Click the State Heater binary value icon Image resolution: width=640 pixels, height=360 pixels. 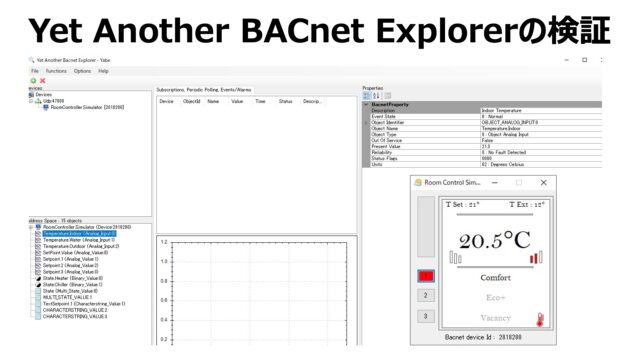[38, 278]
